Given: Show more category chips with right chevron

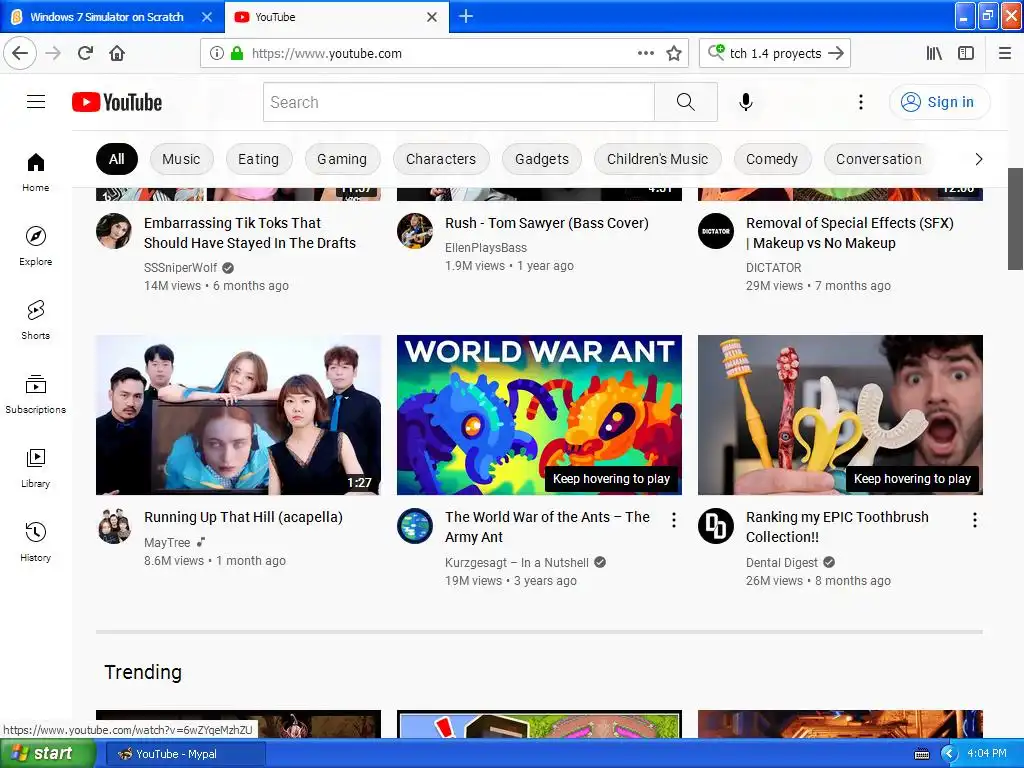Looking at the screenshot, I should coord(978,159).
